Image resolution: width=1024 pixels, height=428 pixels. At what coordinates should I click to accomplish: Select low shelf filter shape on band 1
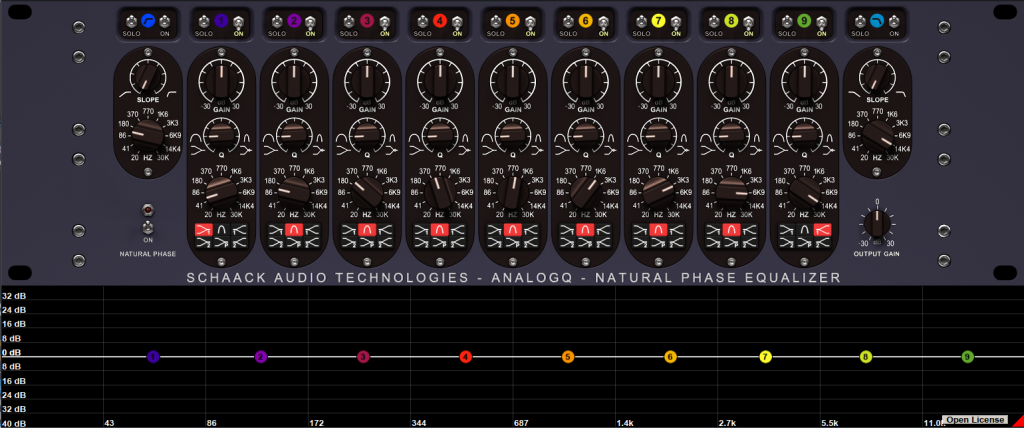point(203,230)
